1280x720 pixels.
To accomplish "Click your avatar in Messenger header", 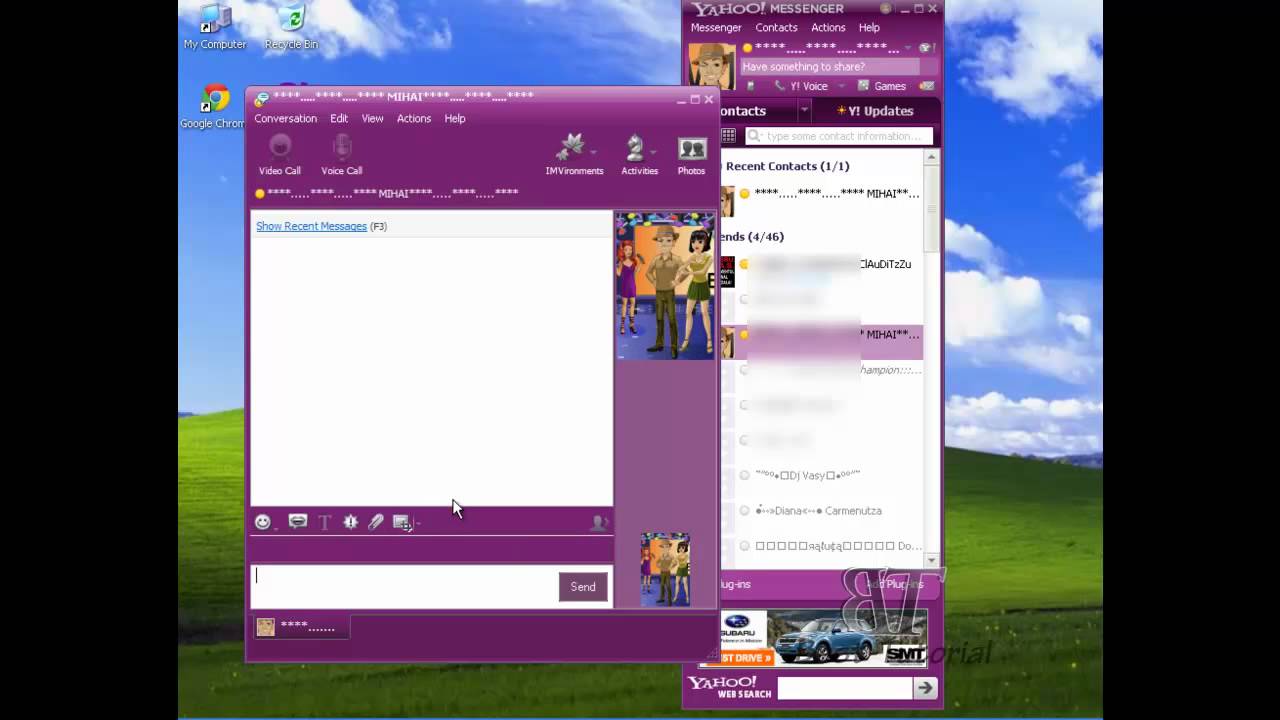I will point(712,66).
